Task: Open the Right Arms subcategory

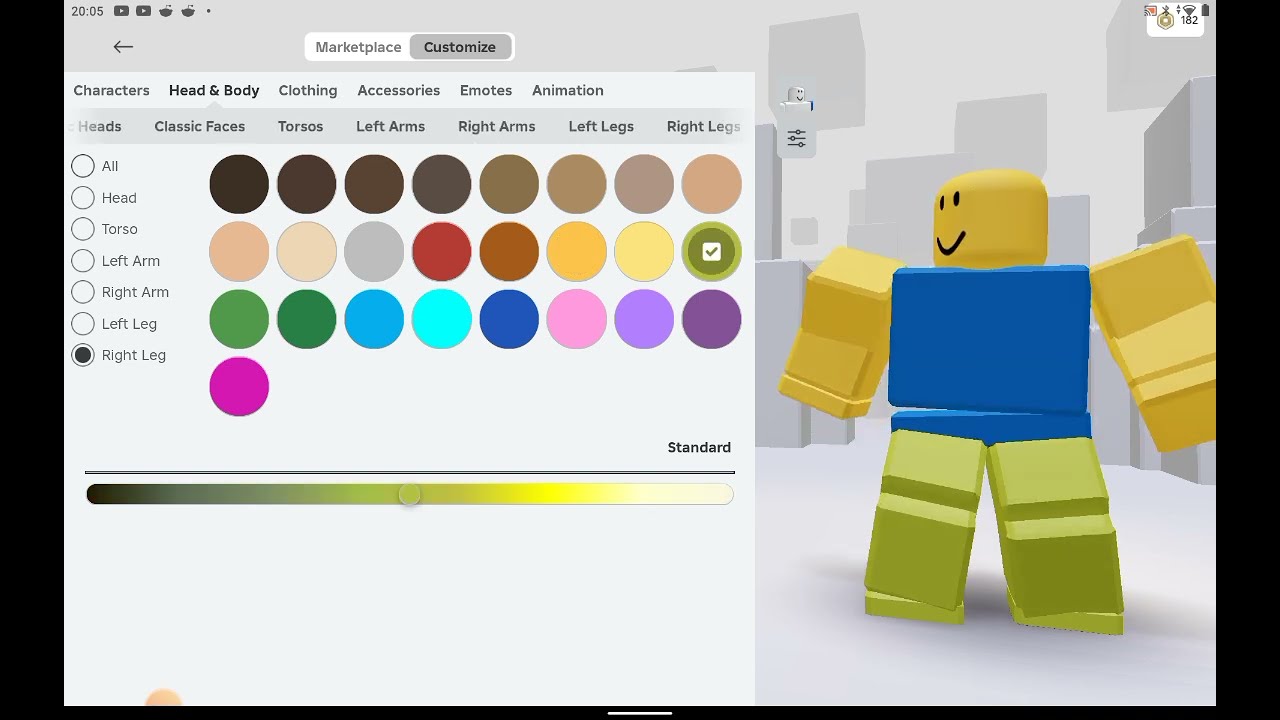Action: 497,126
